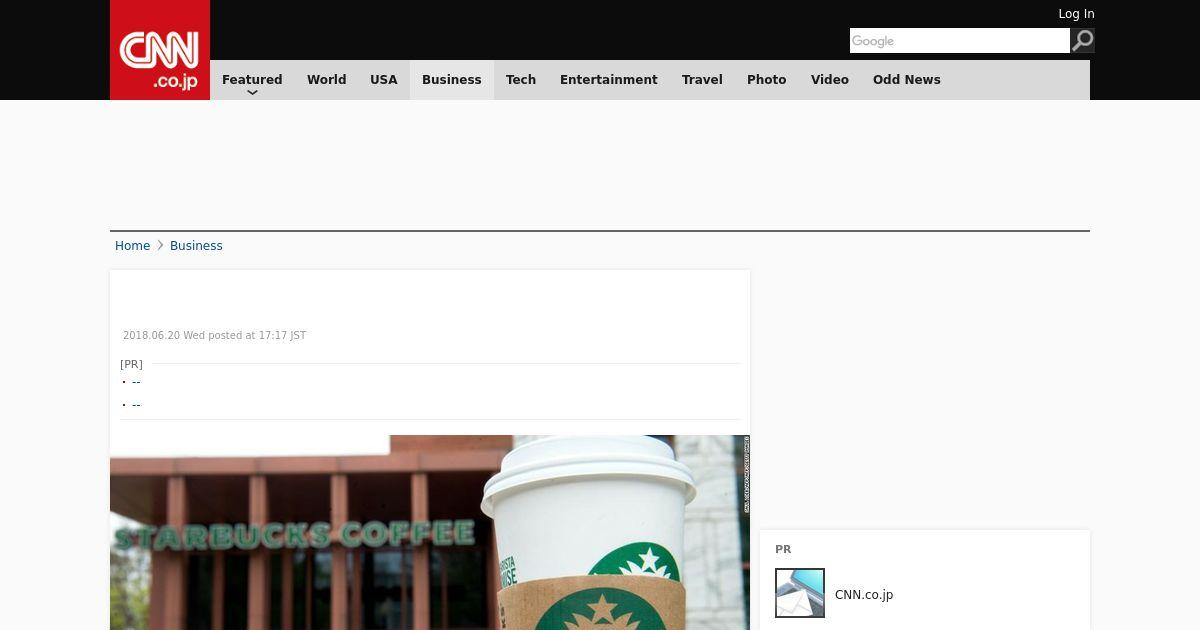The image size is (1200, 630).
Task: Open the Entertainment section
Action: 609,79
